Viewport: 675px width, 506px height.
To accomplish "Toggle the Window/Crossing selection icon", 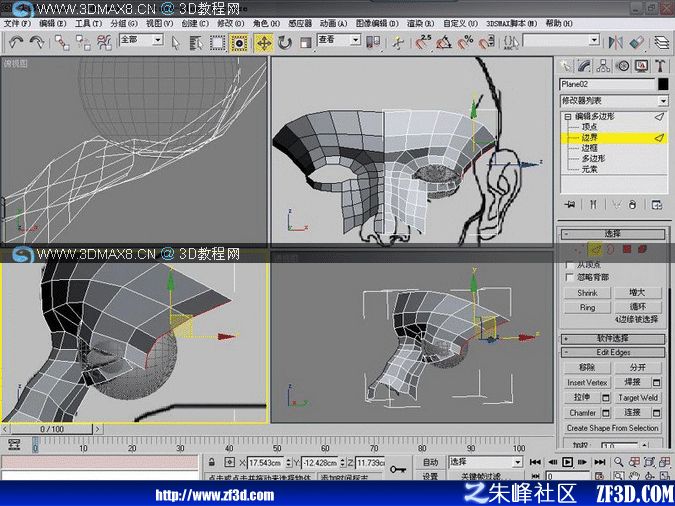I will click(239, 43).
